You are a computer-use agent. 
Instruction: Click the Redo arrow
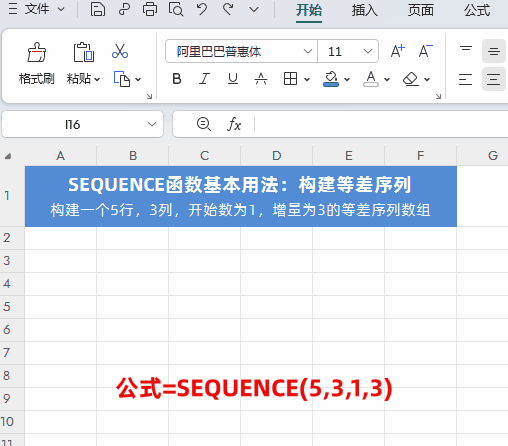[x=228, y=9]
